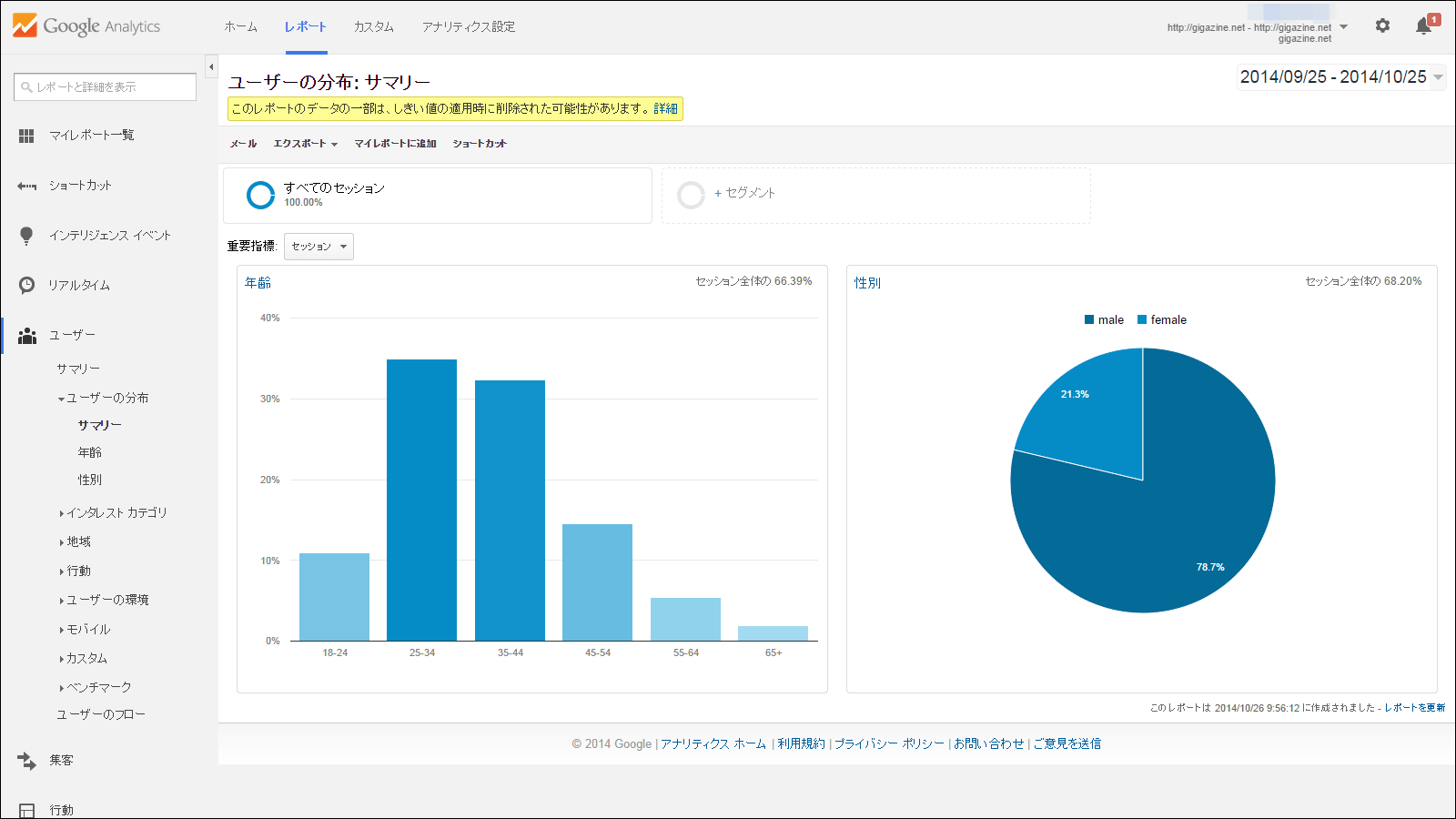The image size is (1456, 819).
Task: Click the 詳細 link in yellow notice
Action: pos(665,109)
